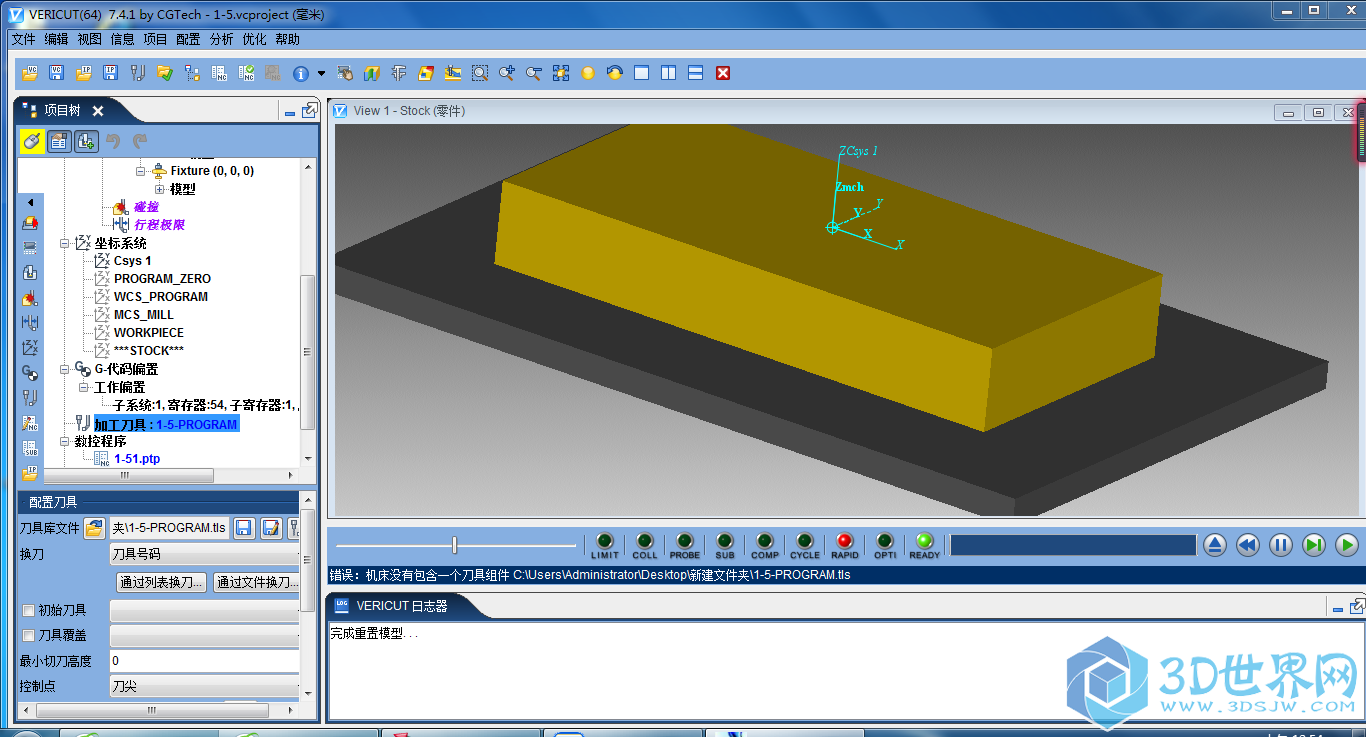The image size is (1366, 737).
Task: Open dropdown arrow beside Info icon
Action: pos(321,73)
